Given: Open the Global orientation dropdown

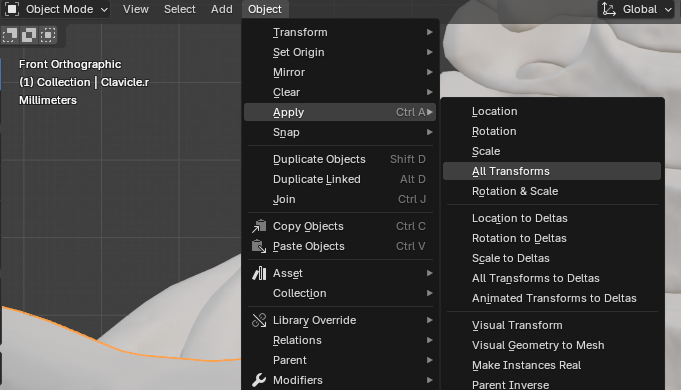Looking at the screenshot, I should [636, 9].
